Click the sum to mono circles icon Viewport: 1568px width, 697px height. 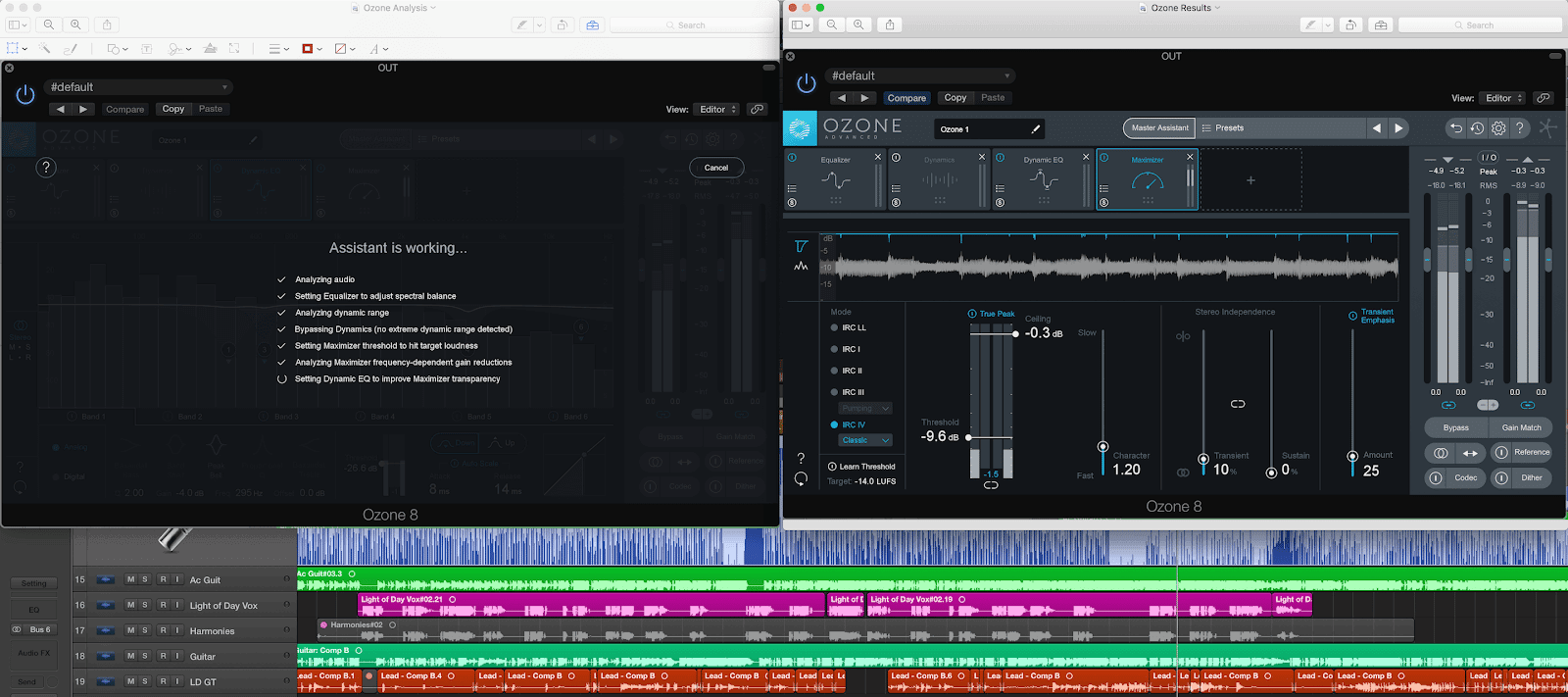click(1441, 453)
